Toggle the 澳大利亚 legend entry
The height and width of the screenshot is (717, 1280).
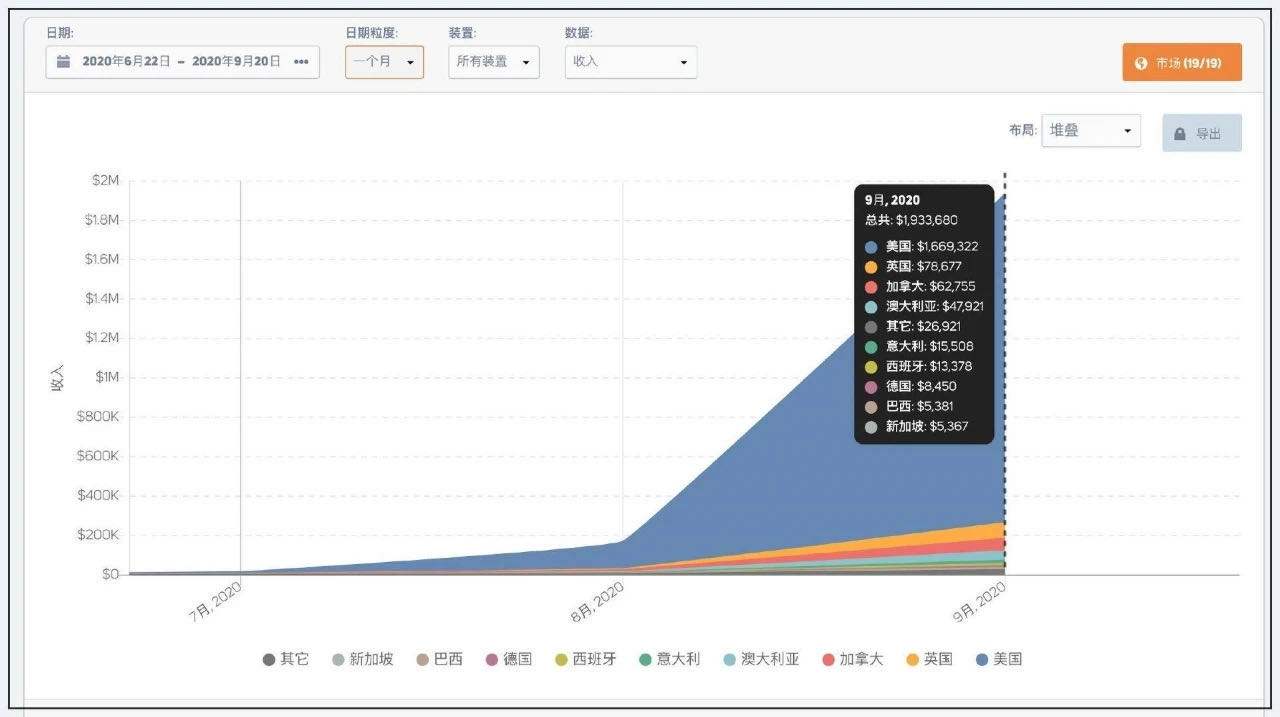point(761,659)
